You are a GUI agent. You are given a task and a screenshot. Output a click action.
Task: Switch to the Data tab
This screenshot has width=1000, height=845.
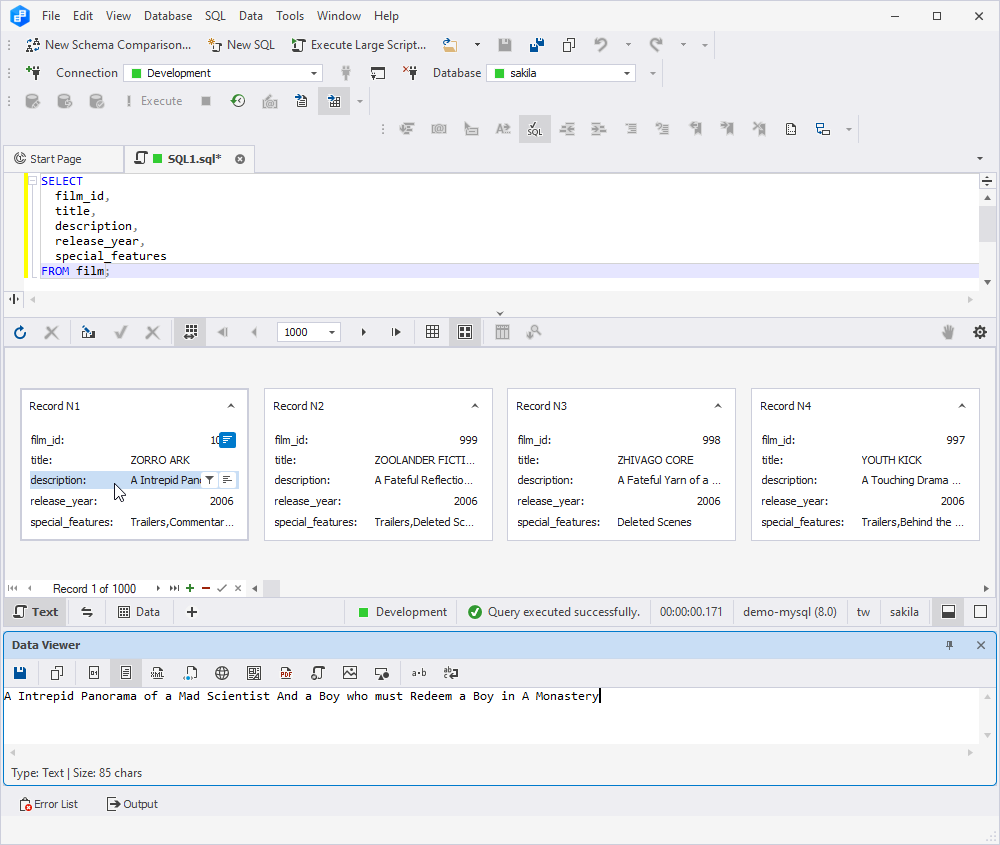(139, 612)
